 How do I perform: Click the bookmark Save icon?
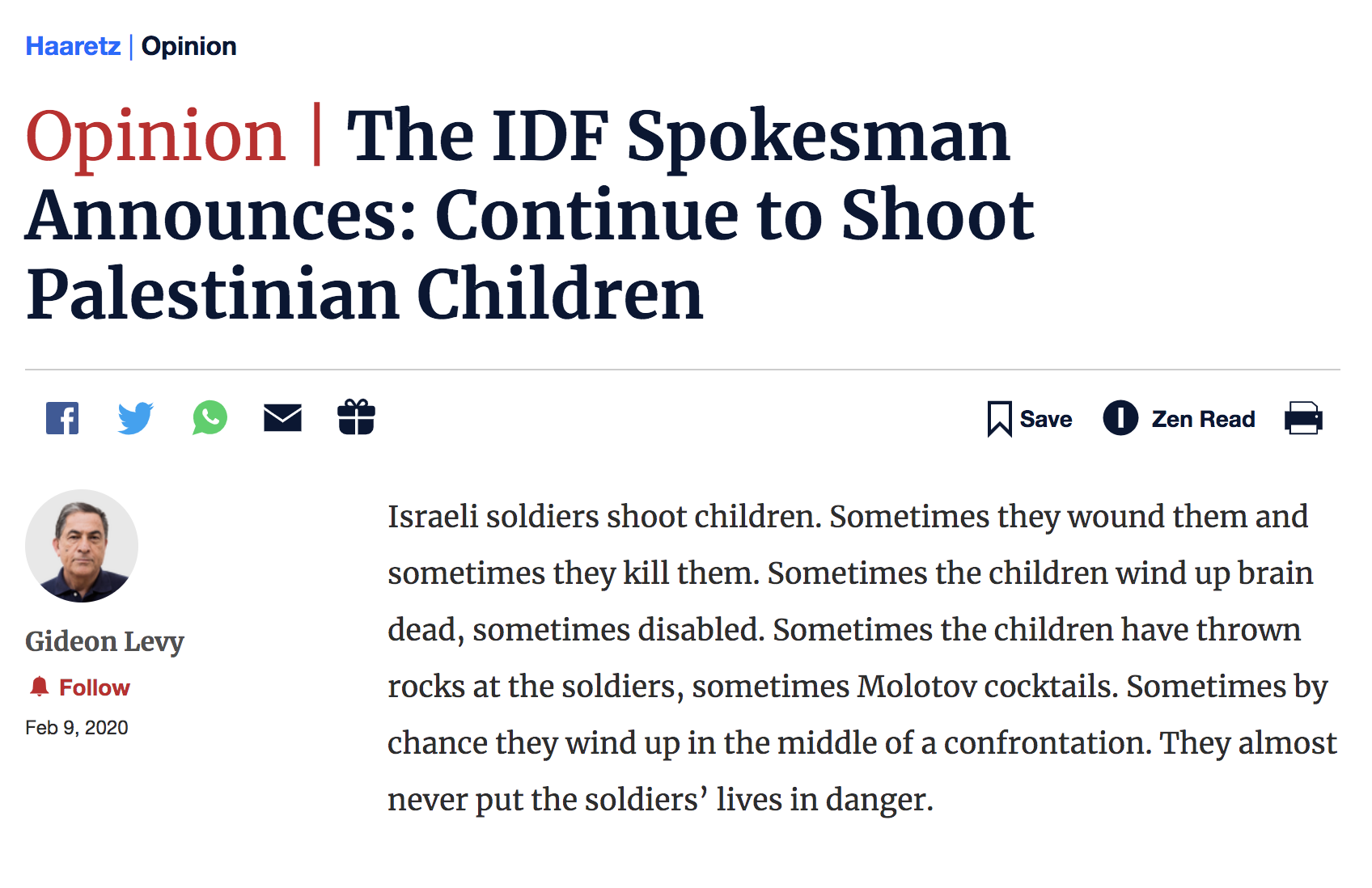(x=999, y=419)
